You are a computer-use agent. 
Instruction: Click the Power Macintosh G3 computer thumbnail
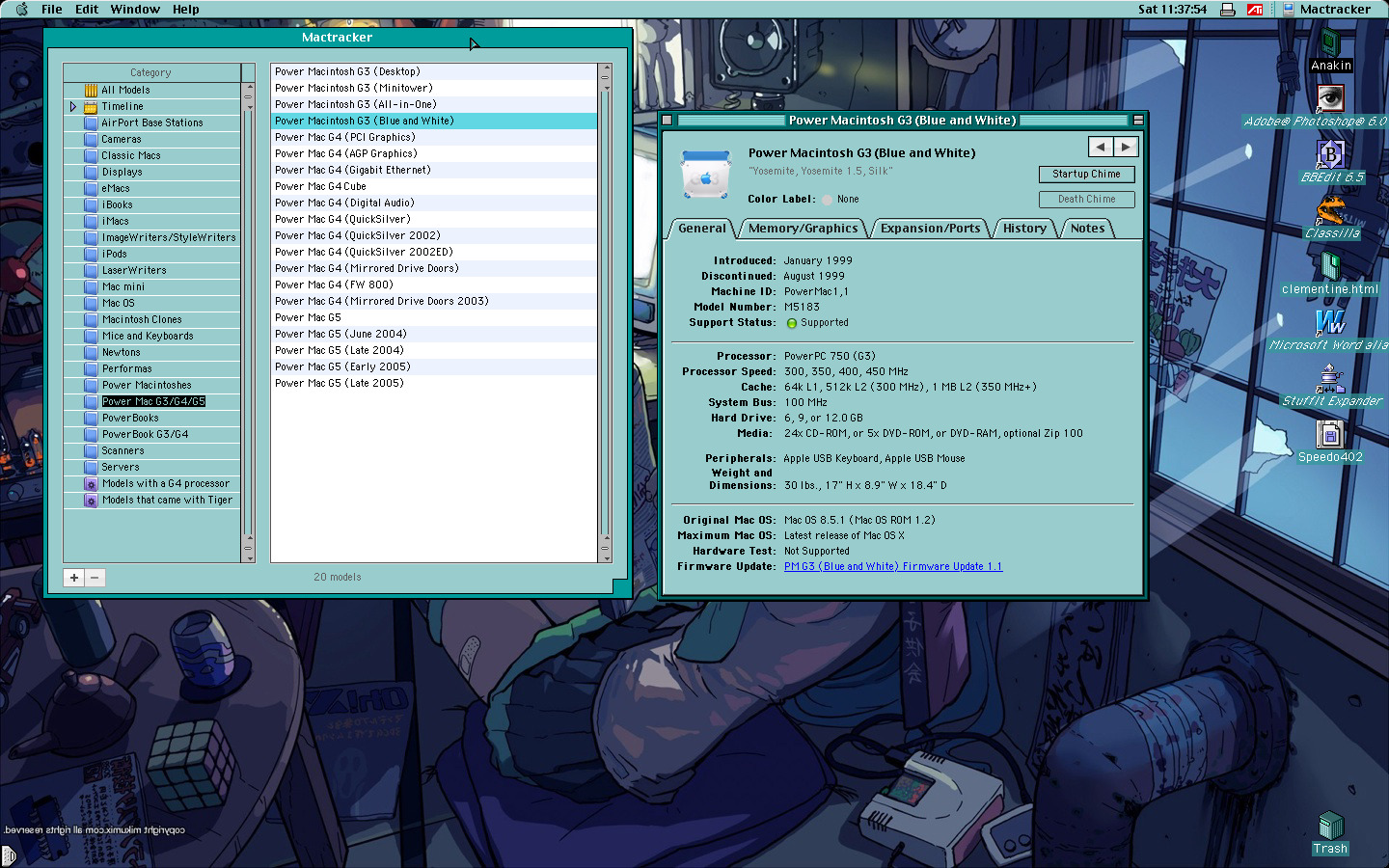pos(705,175)
